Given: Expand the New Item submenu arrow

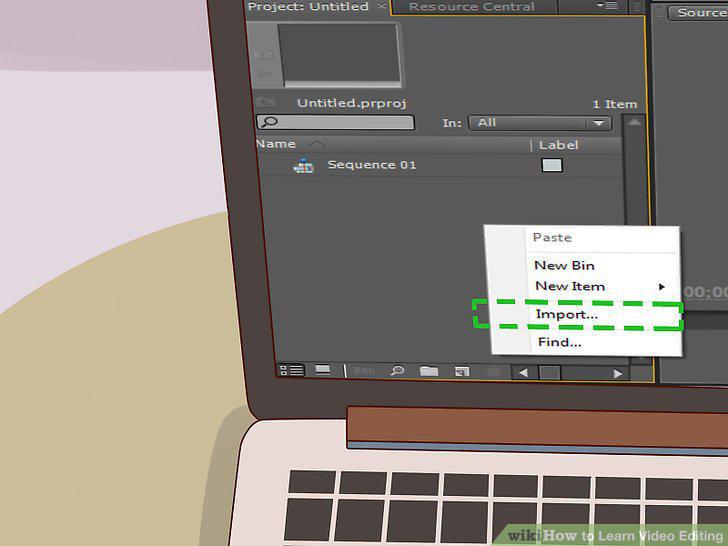Looking at the screenshot, I should [x=662, y=287].
